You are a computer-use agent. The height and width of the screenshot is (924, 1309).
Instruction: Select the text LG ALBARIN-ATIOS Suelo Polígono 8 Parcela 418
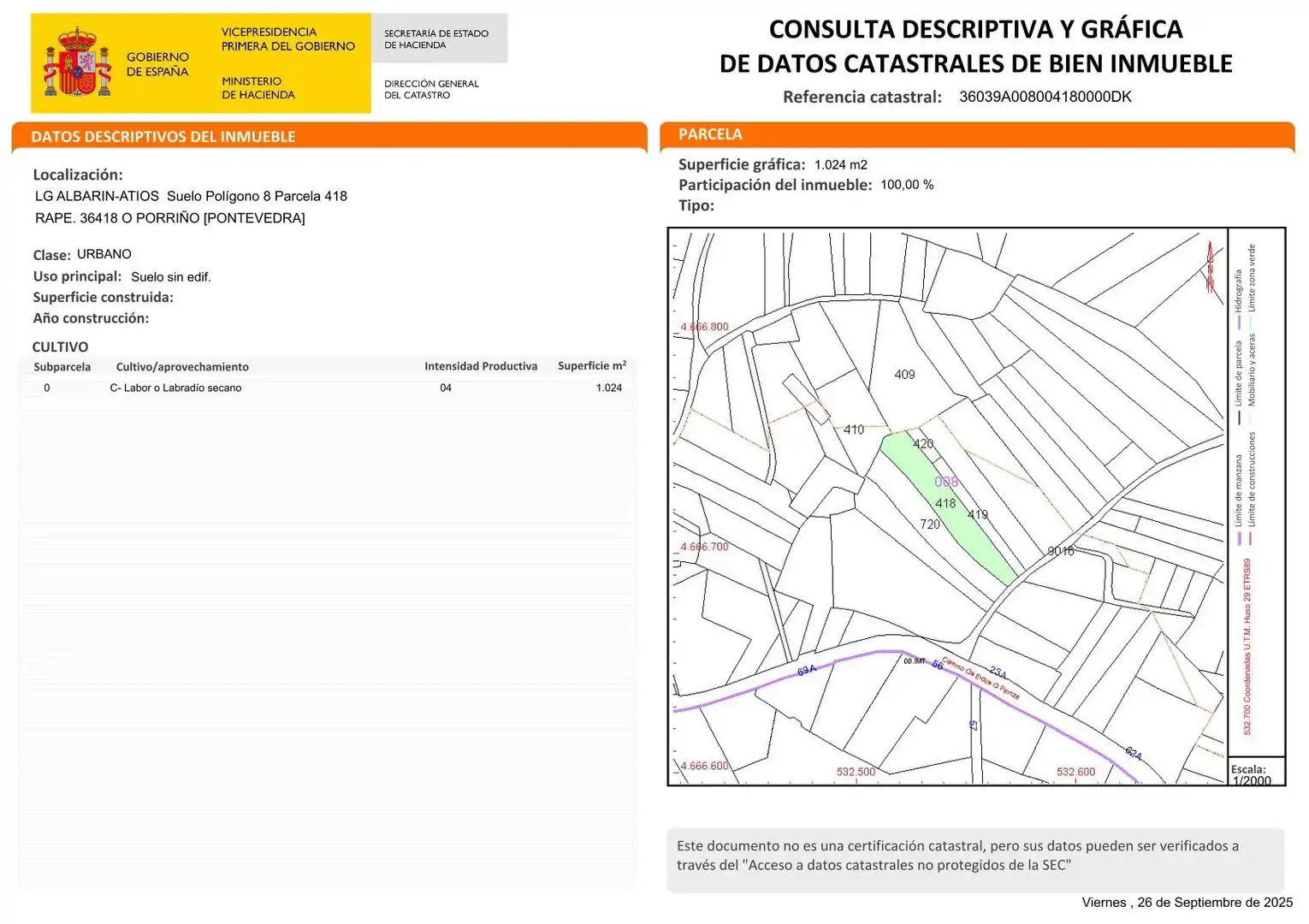(x=191, y=196)
